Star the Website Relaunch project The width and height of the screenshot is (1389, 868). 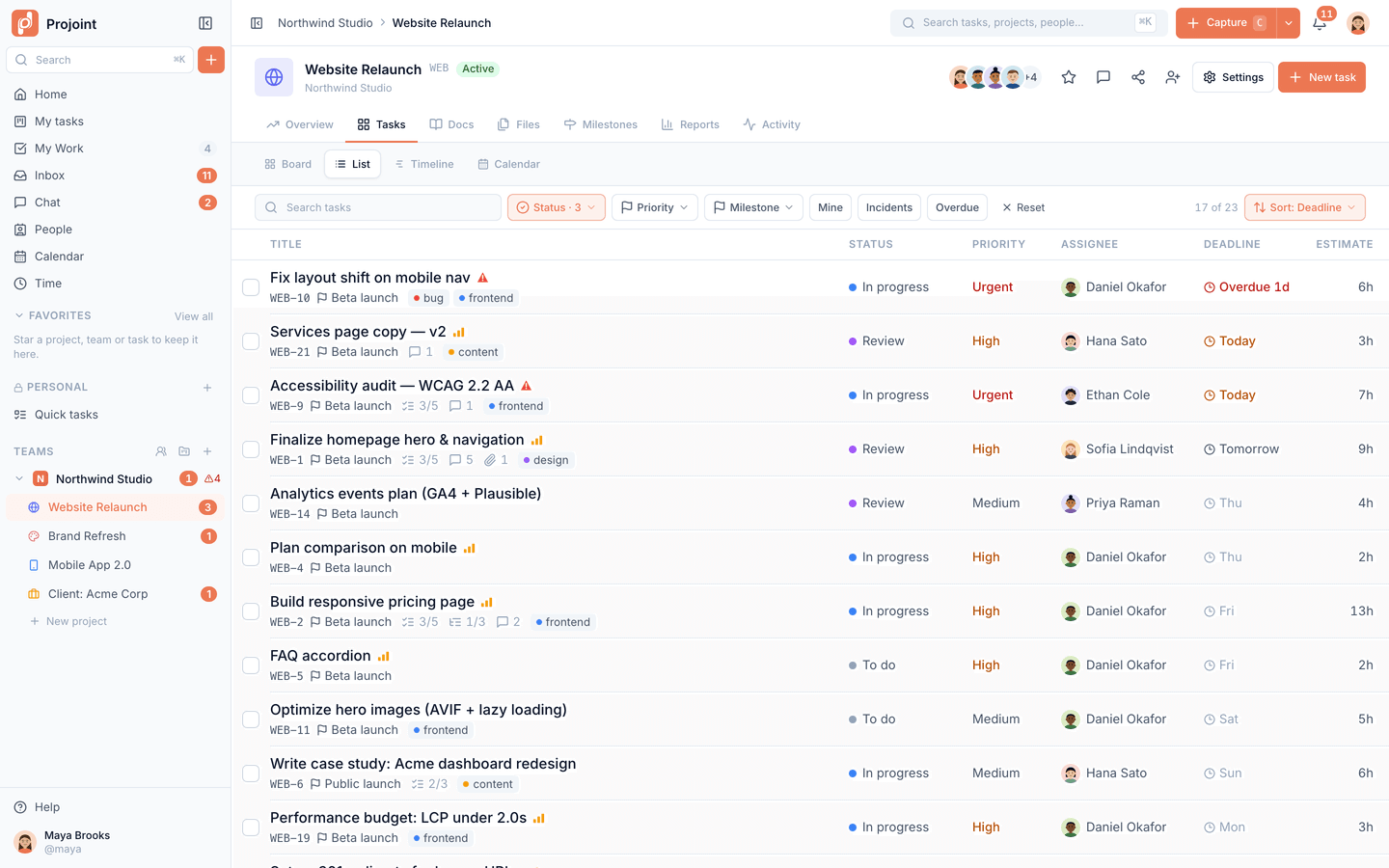pyautogui.click(x=1069, y=77)
